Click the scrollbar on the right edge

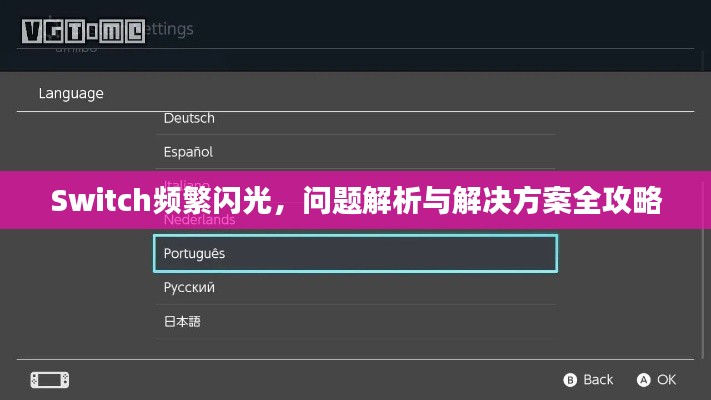[703, 270]
